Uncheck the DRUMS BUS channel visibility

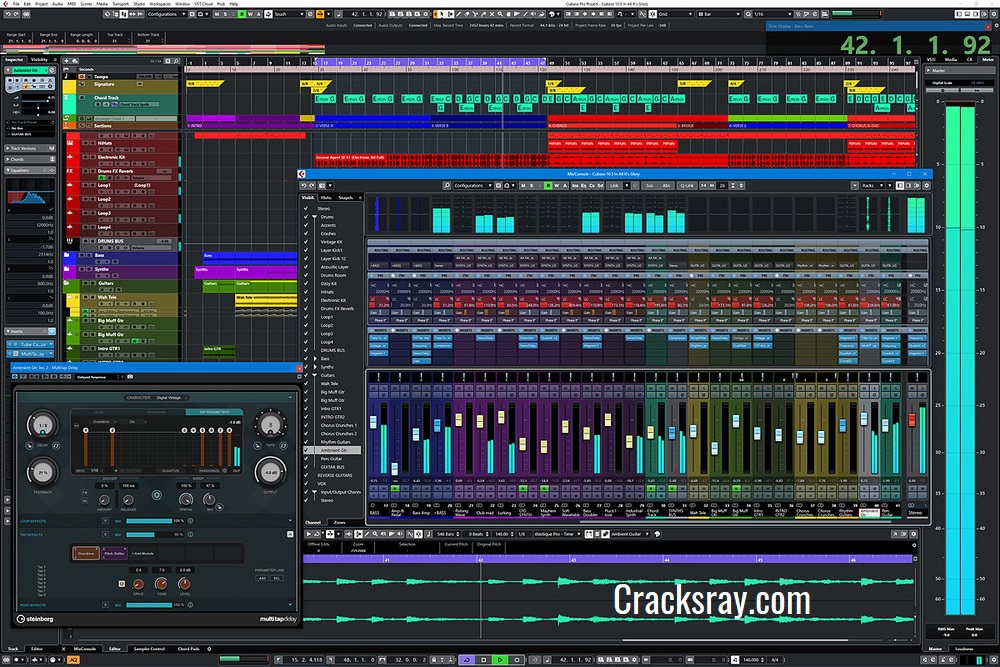pos(306,350)
